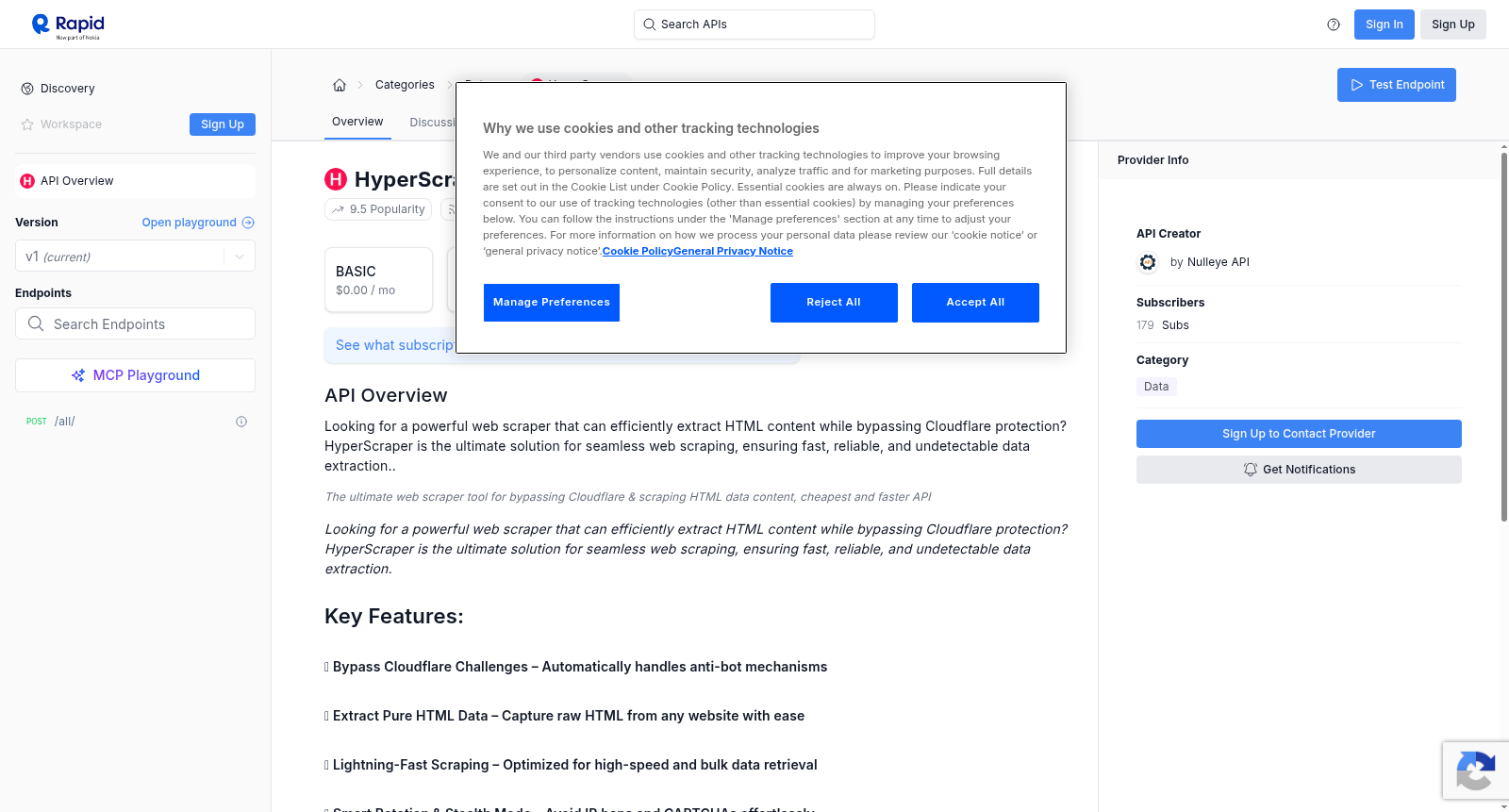Click Reject All cookies button
Viewport: 1509px width, 812px height.
coord(834,303)
